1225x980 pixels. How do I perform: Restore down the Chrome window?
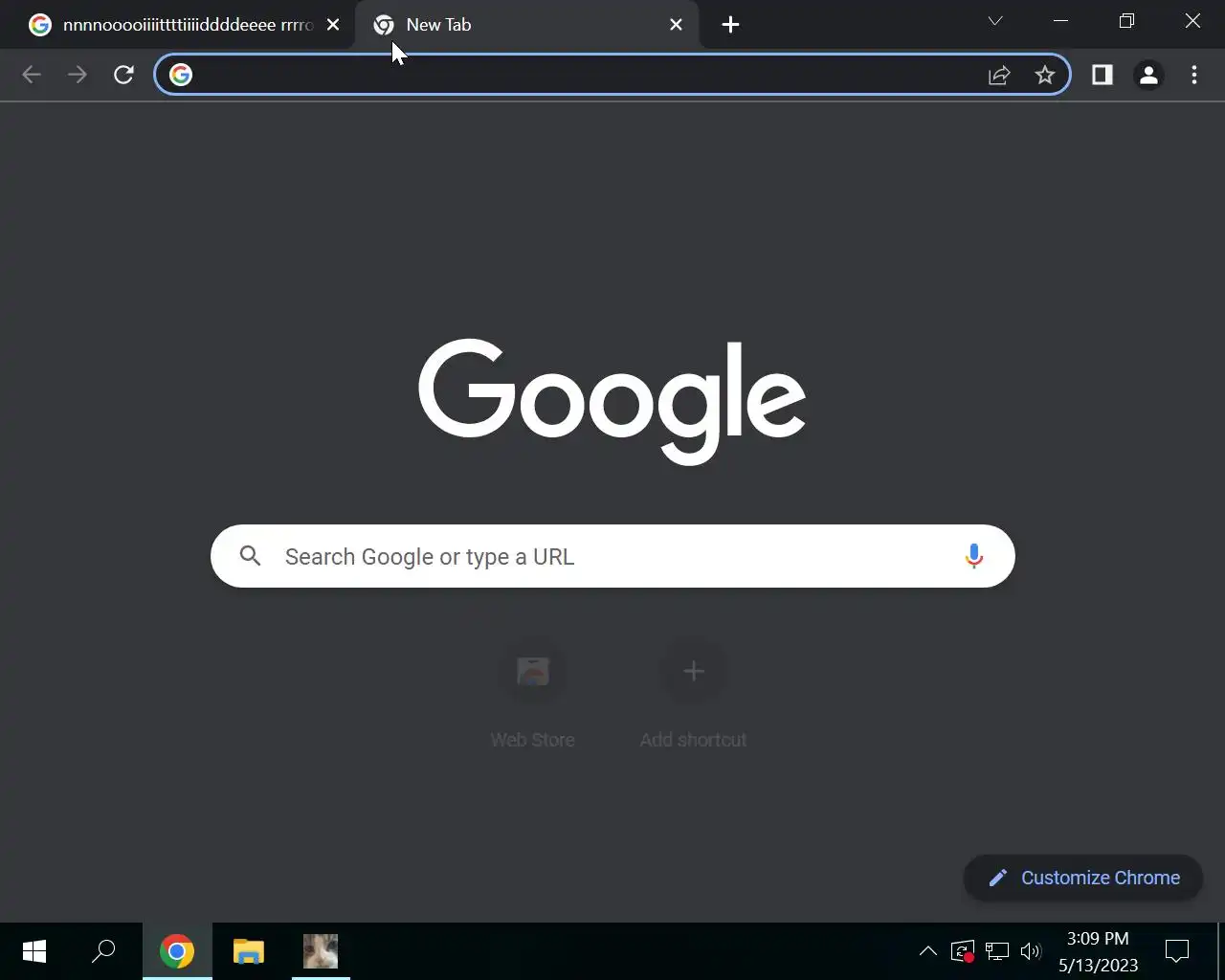1126,21
